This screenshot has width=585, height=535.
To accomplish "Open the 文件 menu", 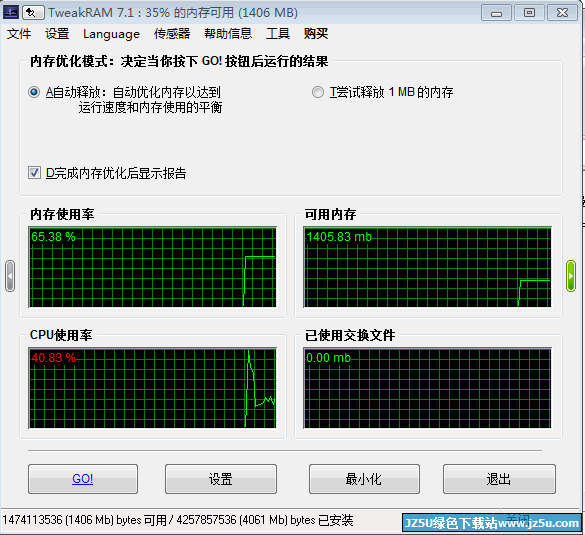I will 19,34.
